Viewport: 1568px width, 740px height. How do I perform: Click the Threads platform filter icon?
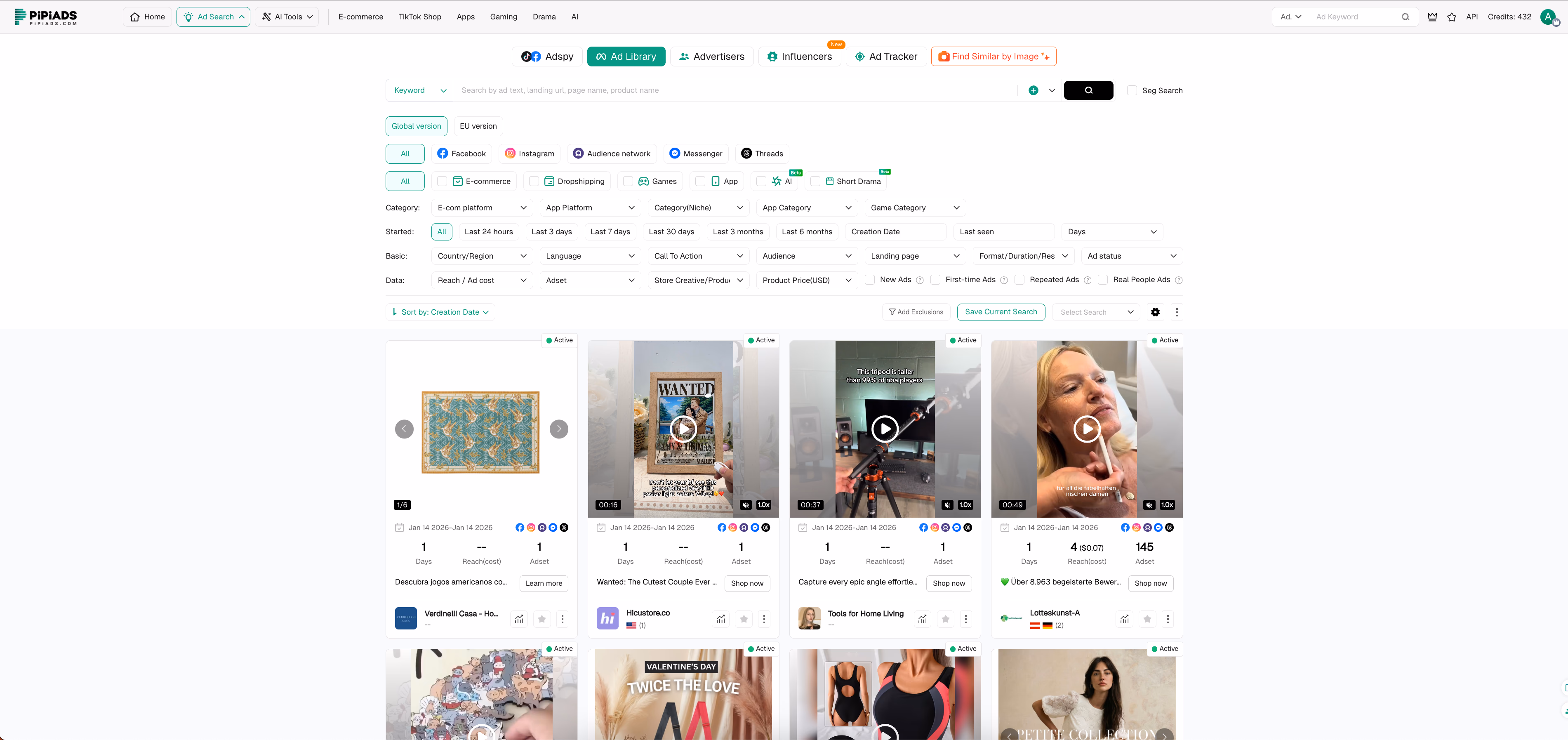[747, 153]
